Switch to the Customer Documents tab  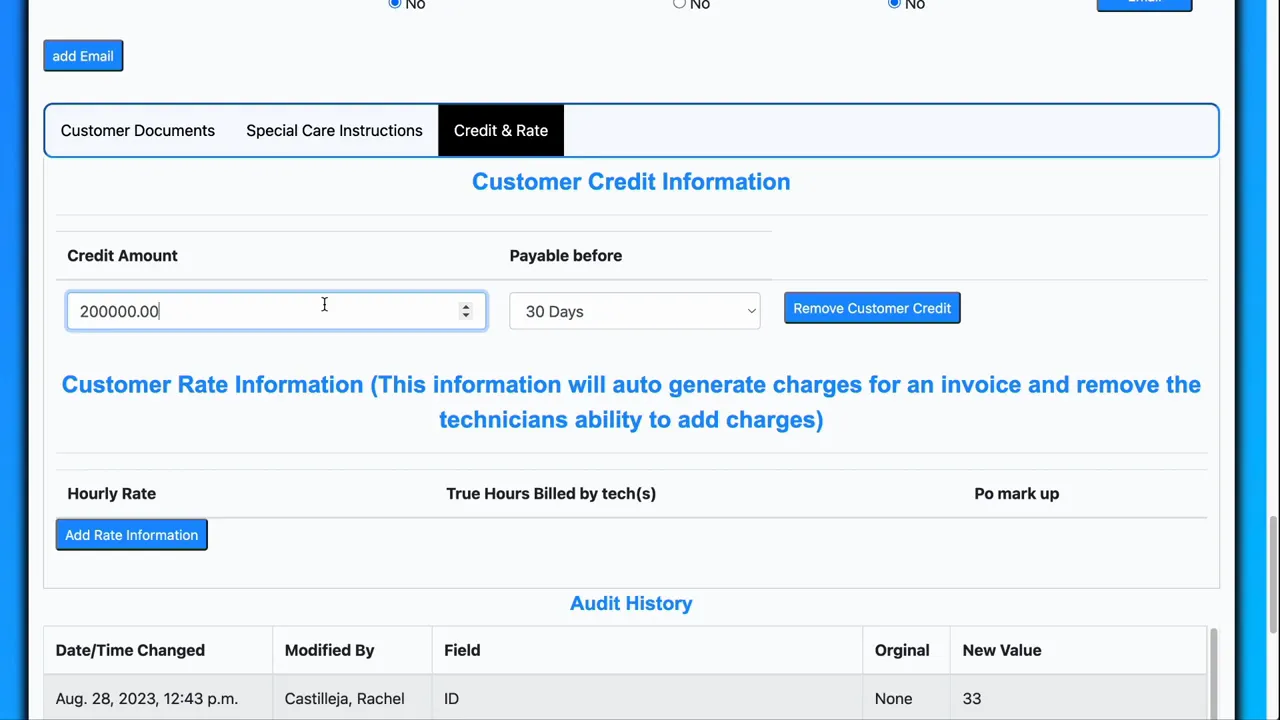tap(137, 130)
